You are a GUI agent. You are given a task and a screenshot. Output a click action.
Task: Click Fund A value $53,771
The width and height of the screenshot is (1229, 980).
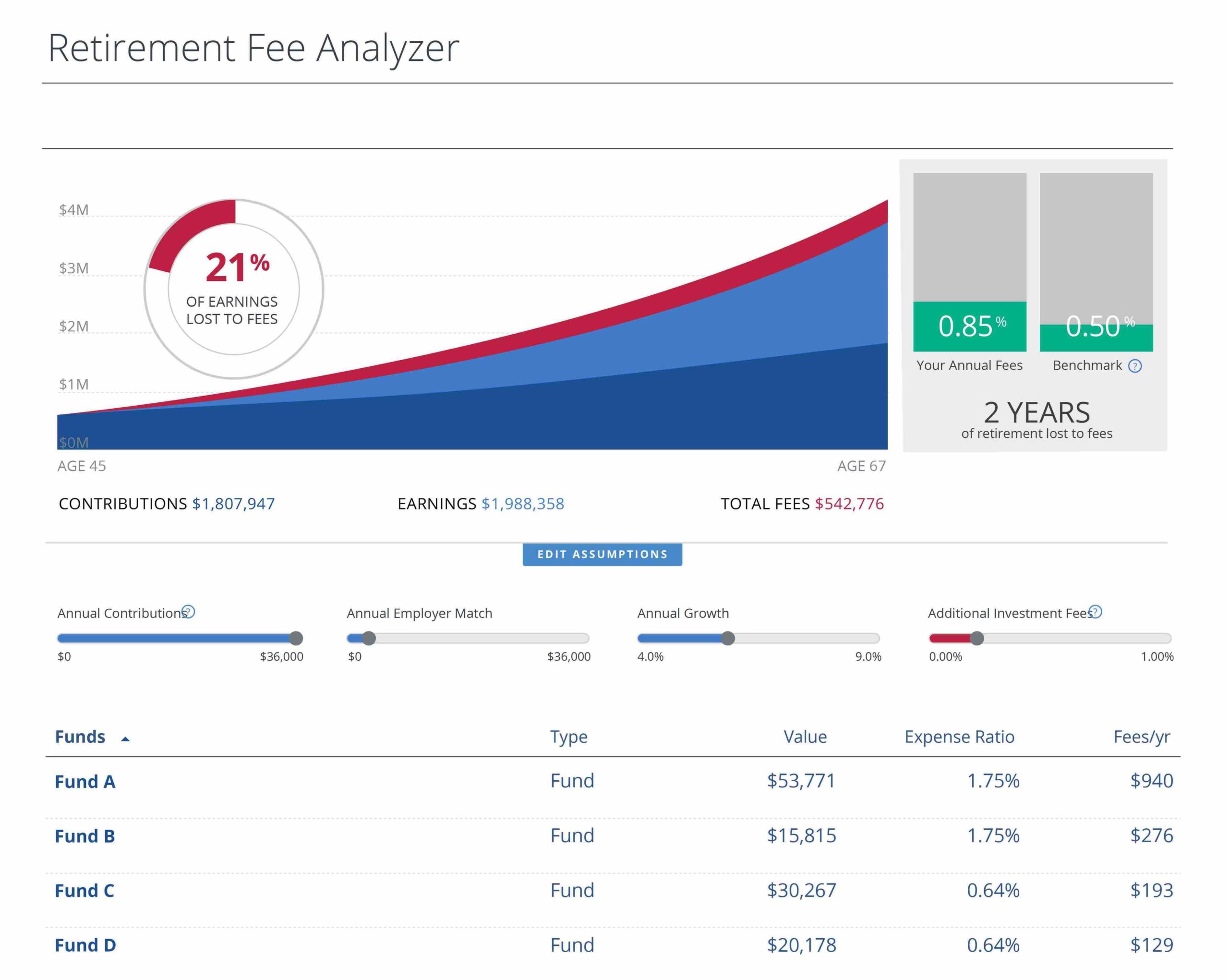[801, 780]
